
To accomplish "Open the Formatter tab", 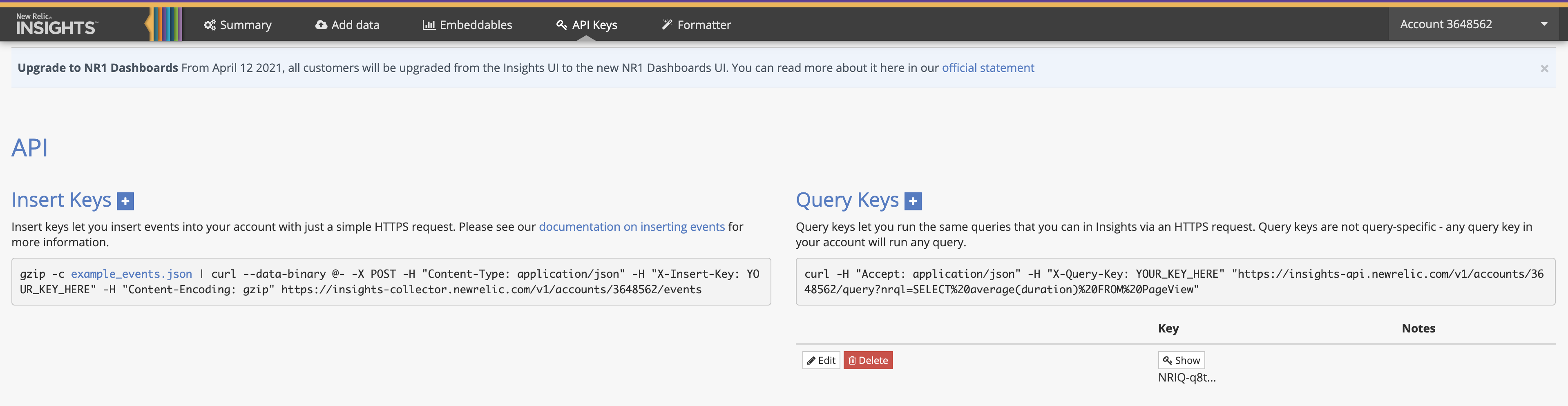I will [x=696, y=25].
